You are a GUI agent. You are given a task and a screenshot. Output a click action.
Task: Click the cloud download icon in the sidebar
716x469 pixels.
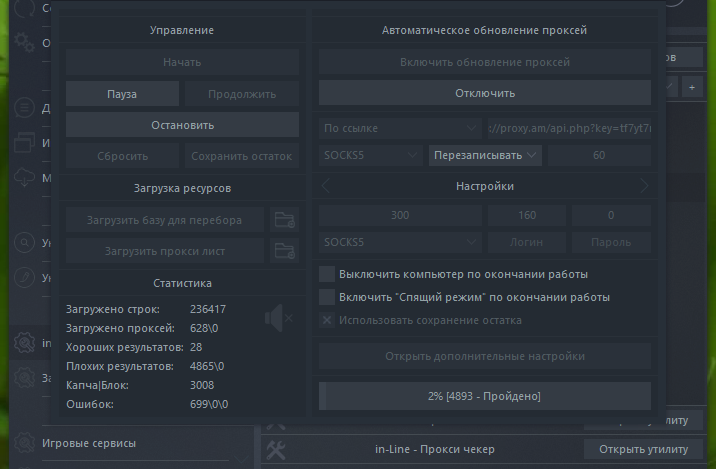(24, 177)
